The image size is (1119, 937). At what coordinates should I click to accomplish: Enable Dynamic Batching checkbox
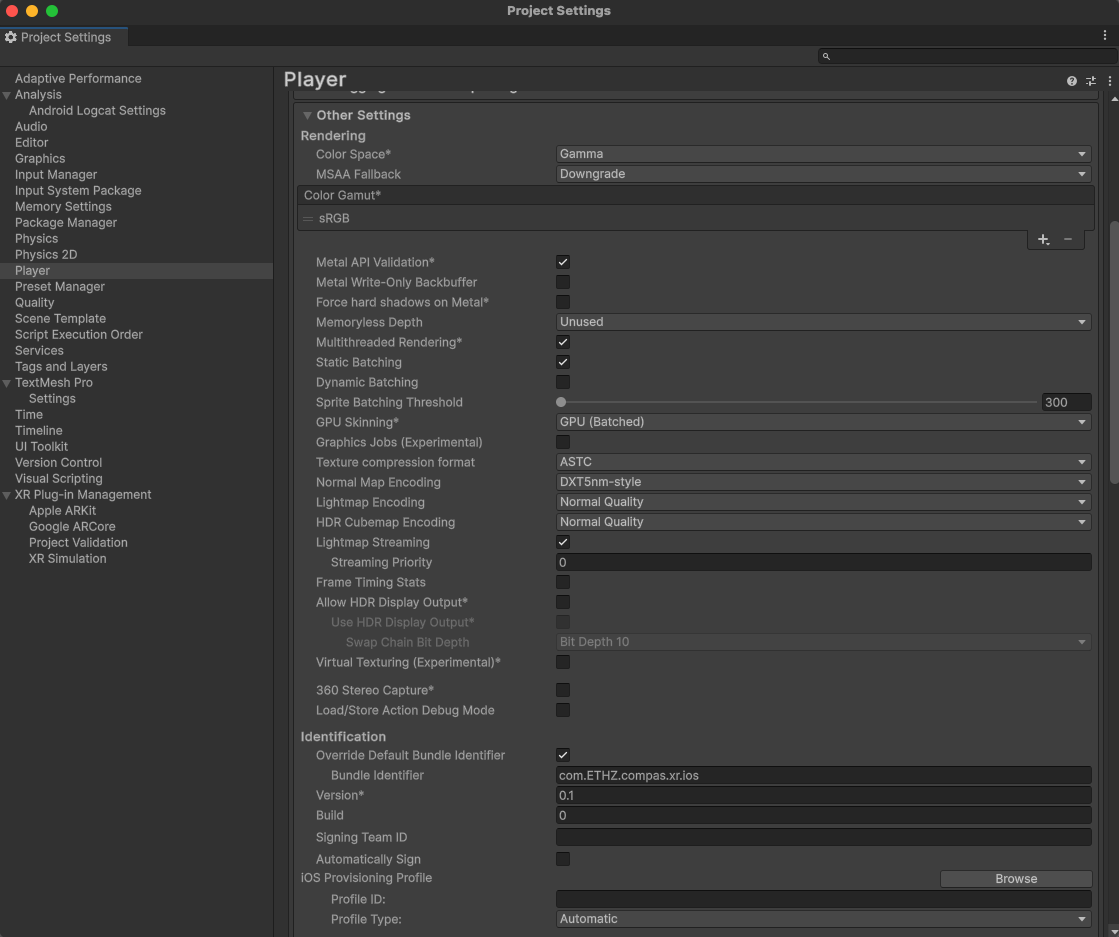pos(563,382)
